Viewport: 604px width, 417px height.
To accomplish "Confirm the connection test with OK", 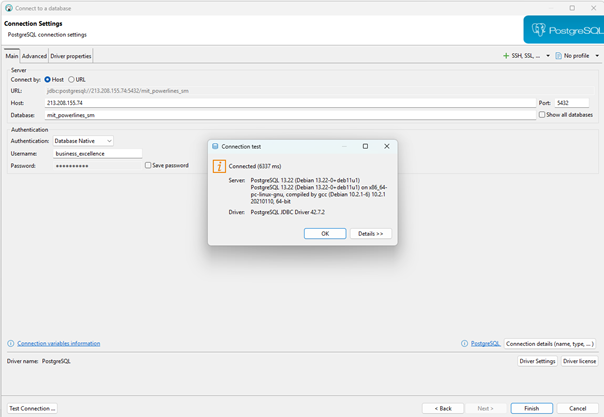I will [x=325, y=234].
